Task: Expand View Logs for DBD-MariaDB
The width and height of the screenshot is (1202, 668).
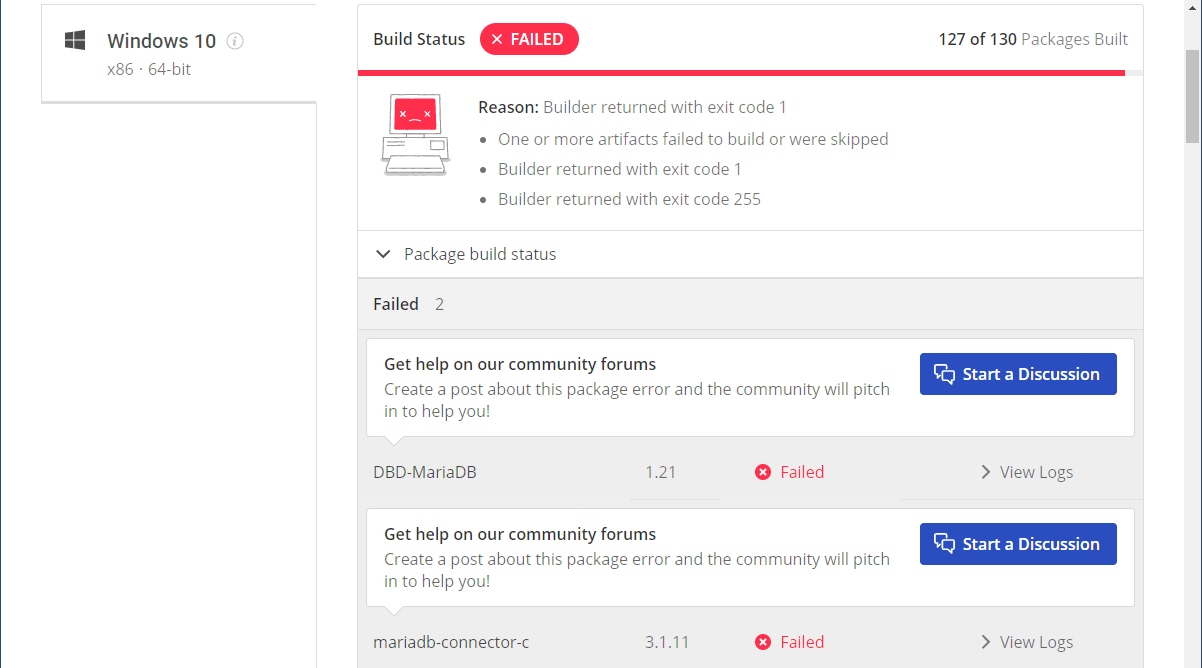Action: [1026, 472]
